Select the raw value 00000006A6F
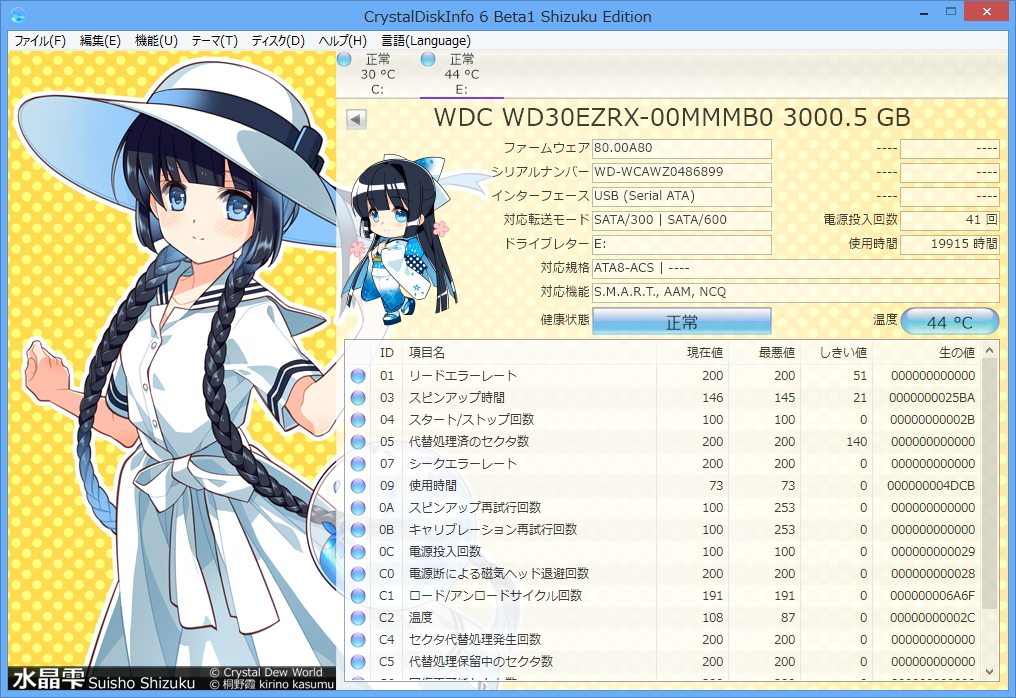The image size is (1016, 698). tap(932, 596)
